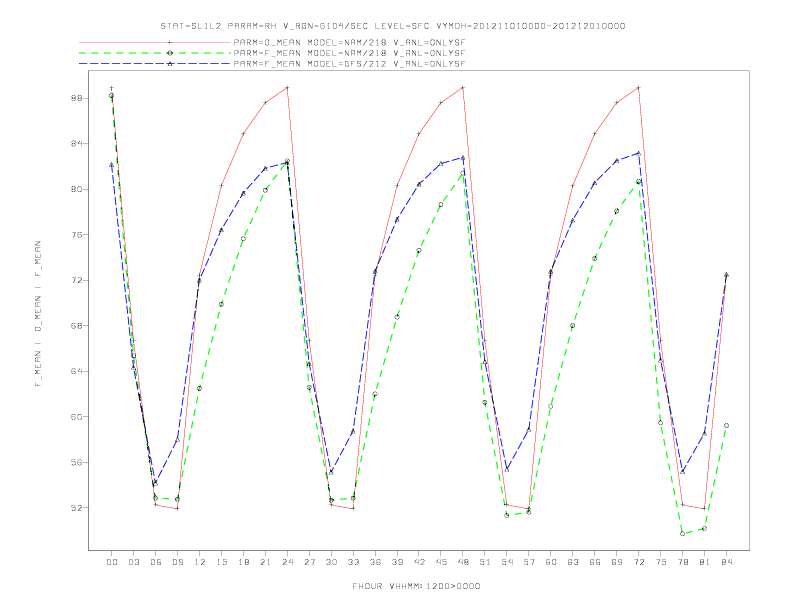Image resolution: width=792 pixels, height=612 pixels.
Task: Click x-axis tick label 51
Action: [x=485, y=562]
